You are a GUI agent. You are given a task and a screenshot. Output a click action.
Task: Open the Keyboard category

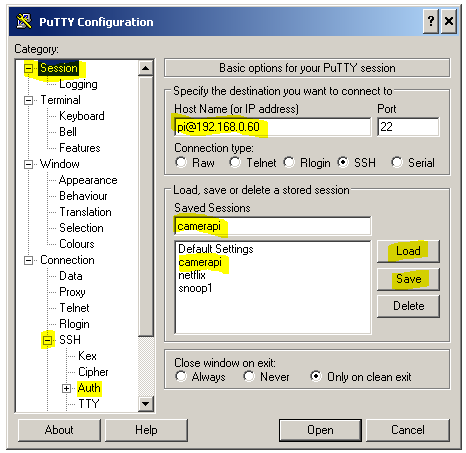82,116
